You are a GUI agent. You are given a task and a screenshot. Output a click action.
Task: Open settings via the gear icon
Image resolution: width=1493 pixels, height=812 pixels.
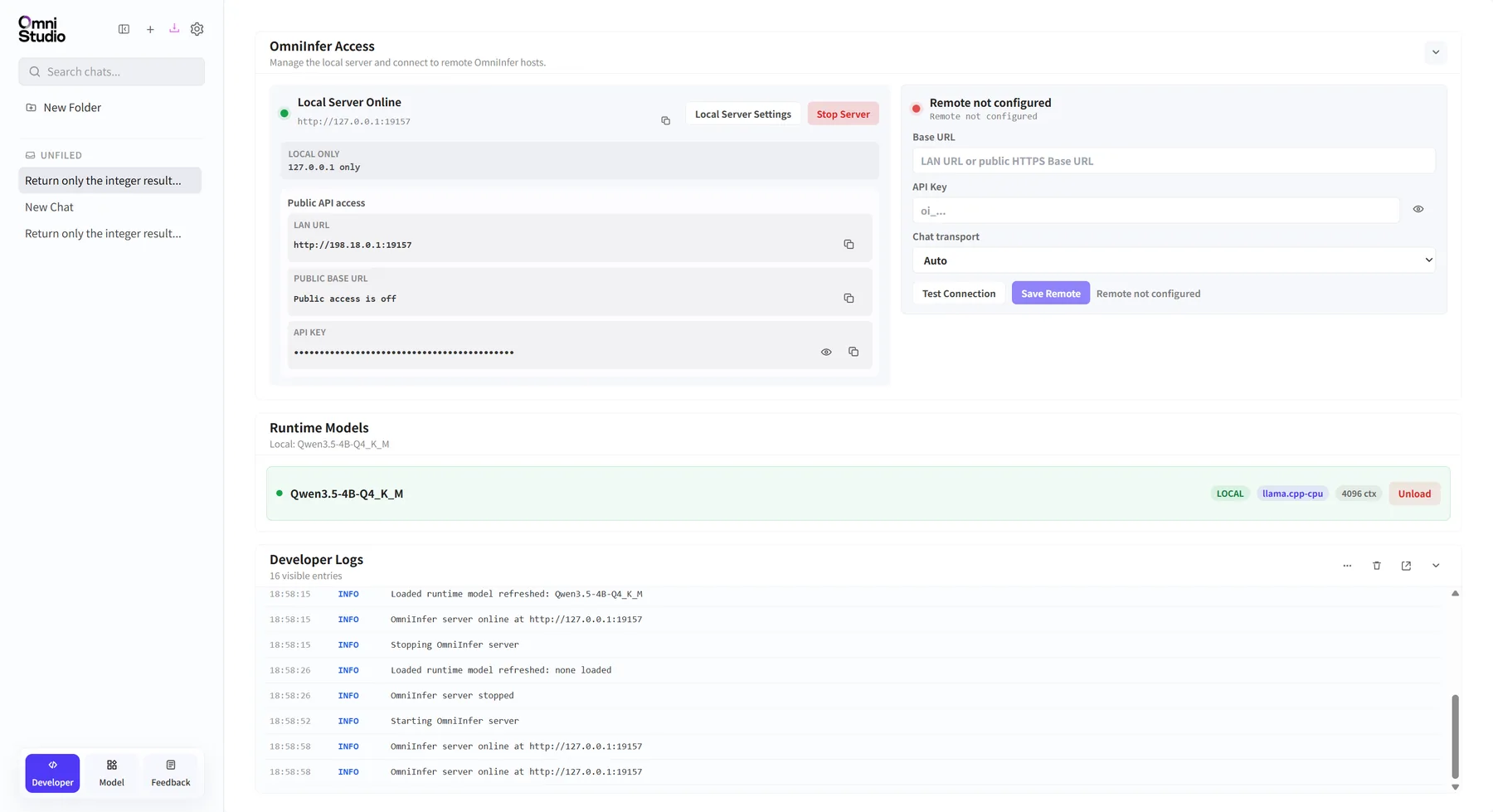tap(197, 29)
